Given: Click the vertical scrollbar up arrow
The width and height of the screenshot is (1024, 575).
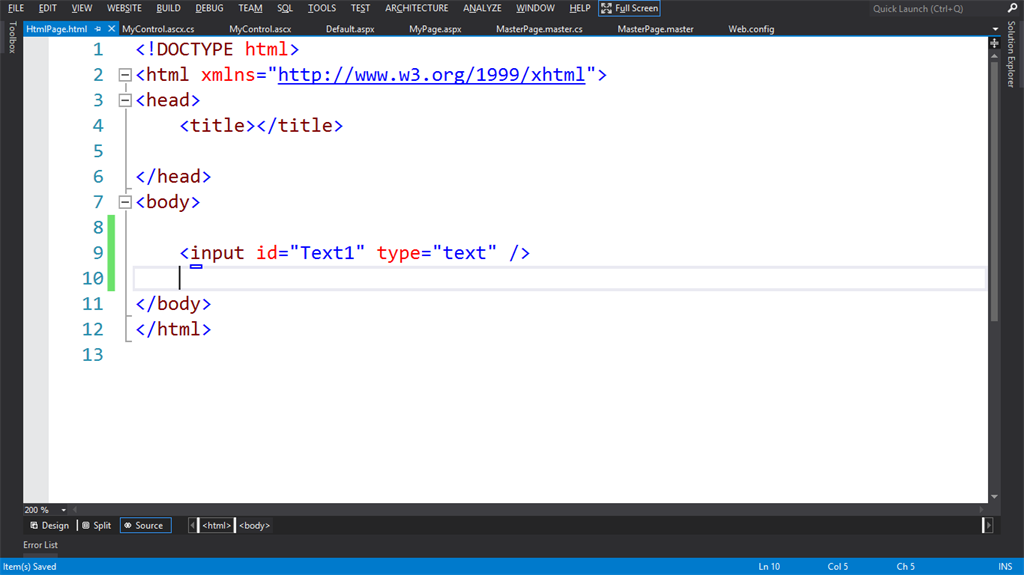Looking at the screenshot, I should tap(994, 56).
